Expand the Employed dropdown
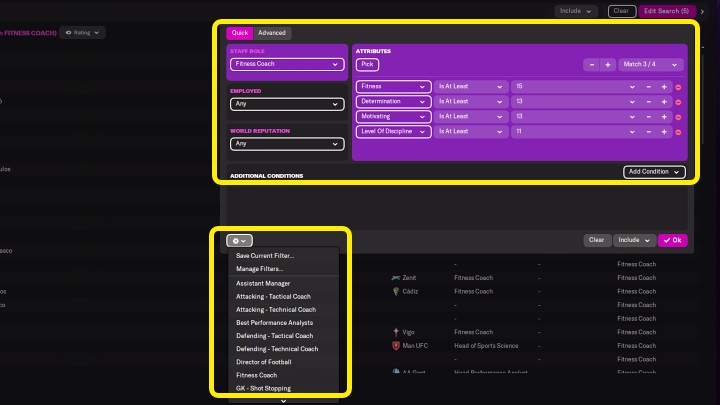This screenshot has width=720, height=405. pyautogui.click(x=286, y=103)
